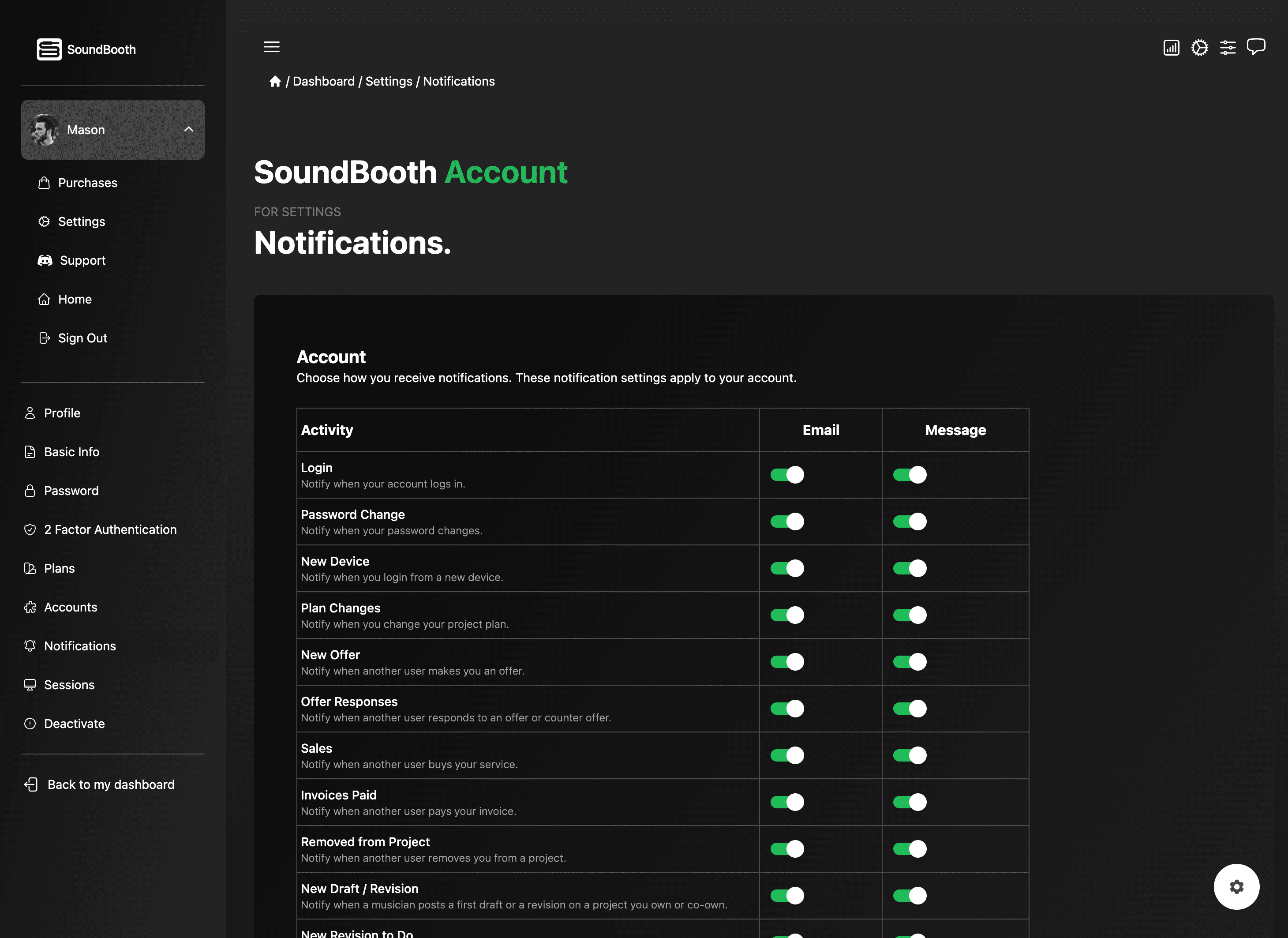Click the Notifications bell icon in the sidebar
The height and width of the screenshot is (938, 1288).
click(30, 646)
